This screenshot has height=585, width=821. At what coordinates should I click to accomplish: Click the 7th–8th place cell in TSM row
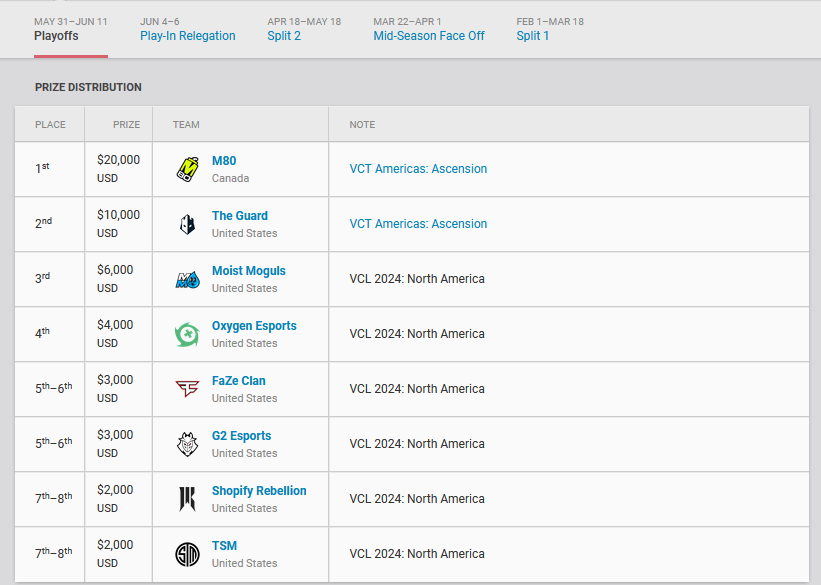[50, 554]
